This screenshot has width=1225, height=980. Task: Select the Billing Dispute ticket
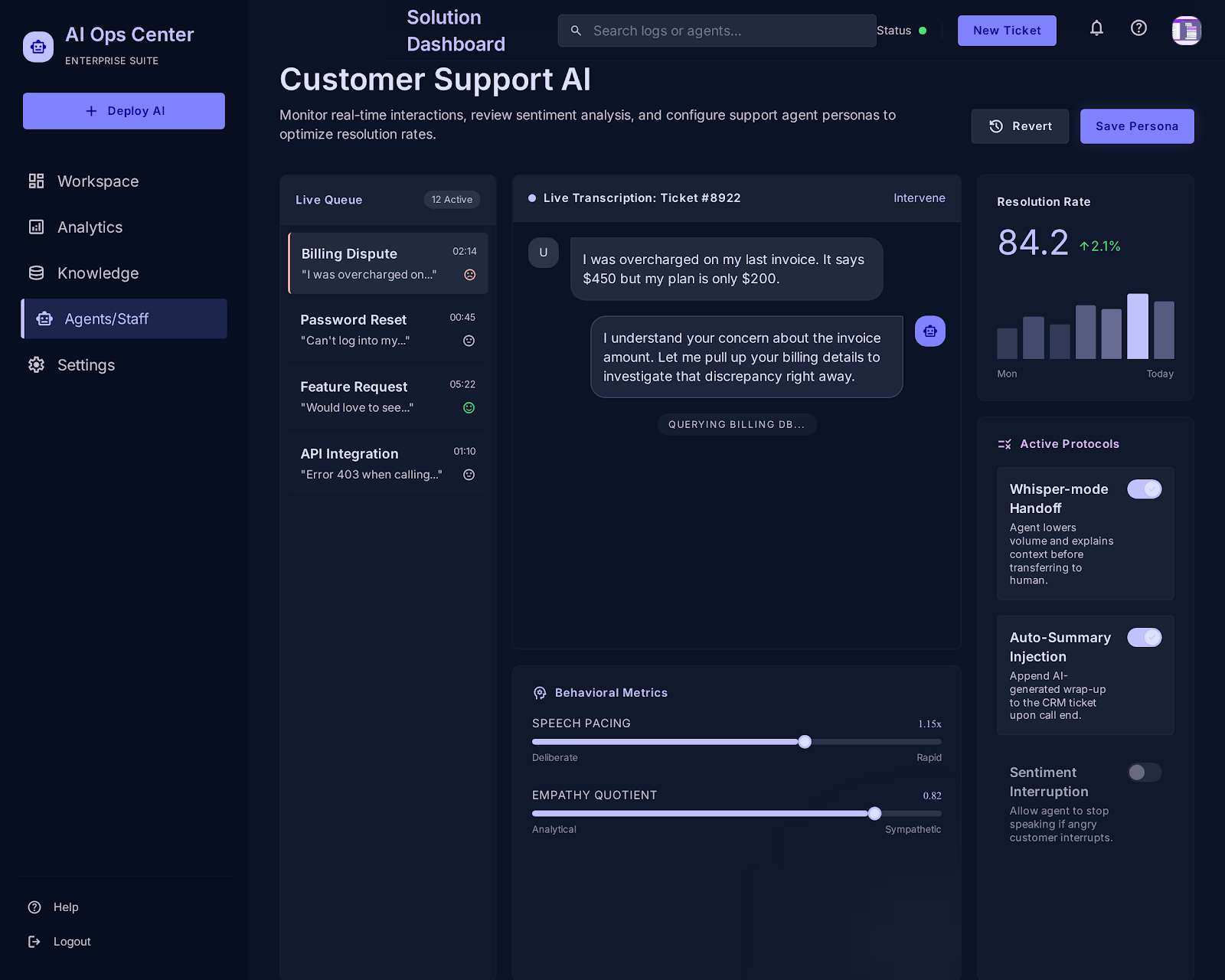[388, 263]
